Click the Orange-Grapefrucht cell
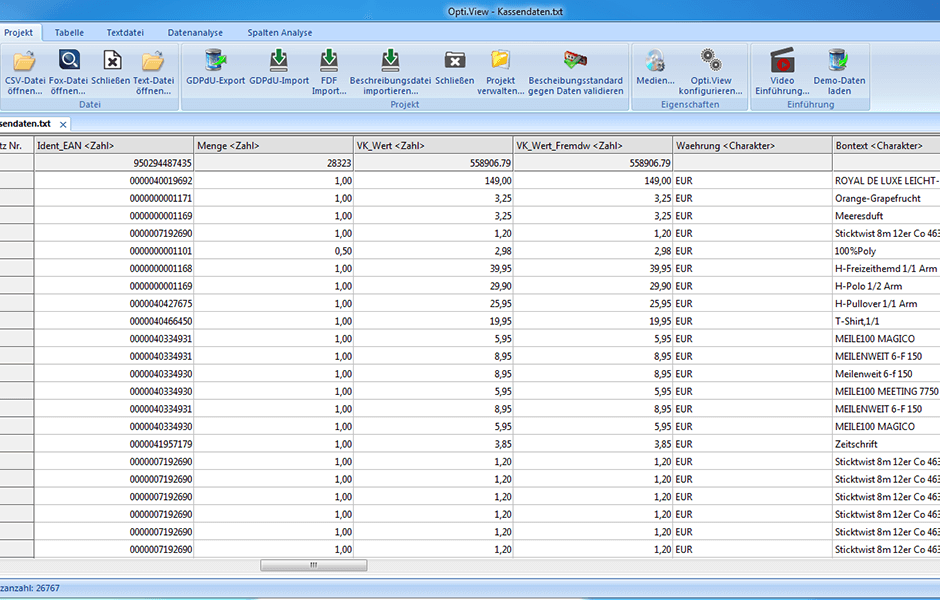940x600 pixels. [887, 198]
